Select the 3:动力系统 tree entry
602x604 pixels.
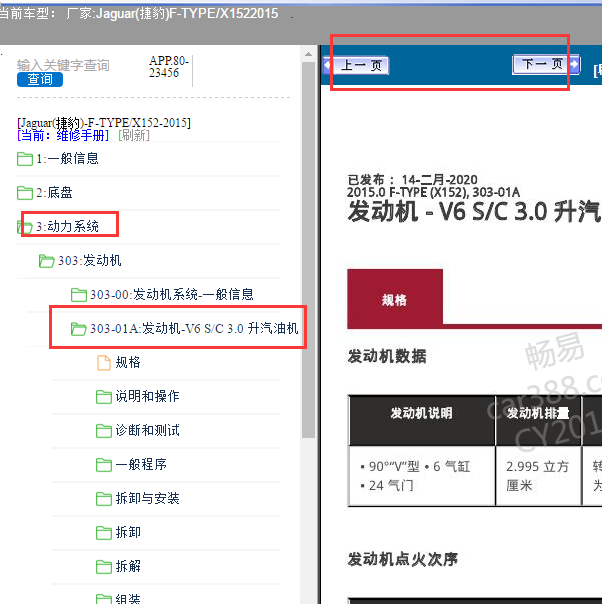tap(67, 226)
